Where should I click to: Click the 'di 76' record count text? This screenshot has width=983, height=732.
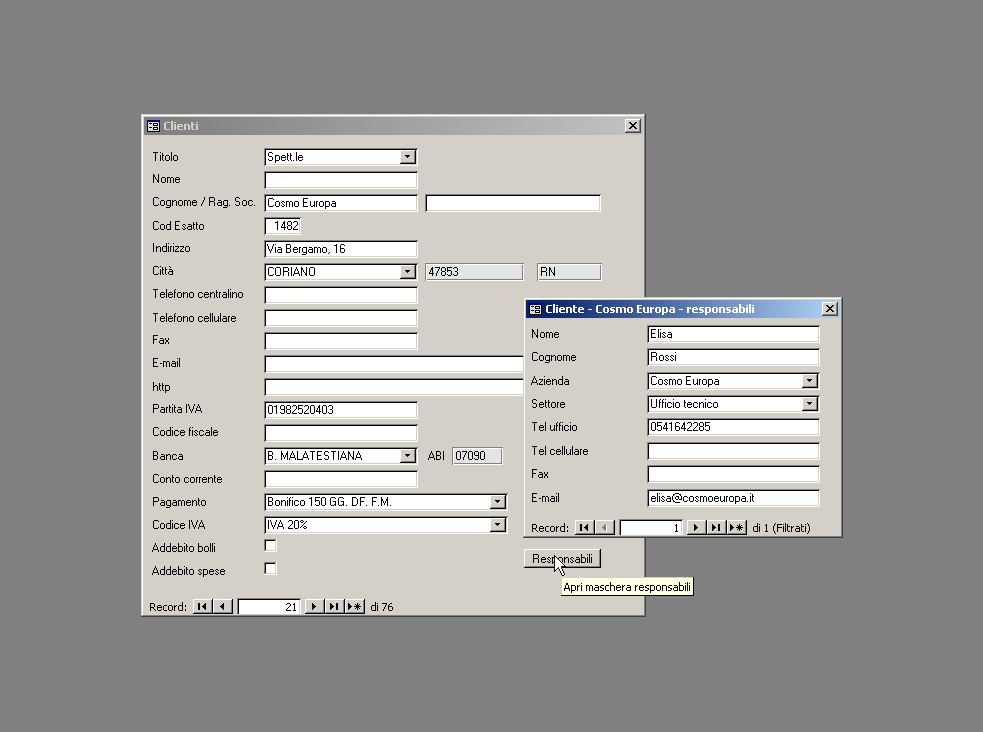click(x=382, y=607)
